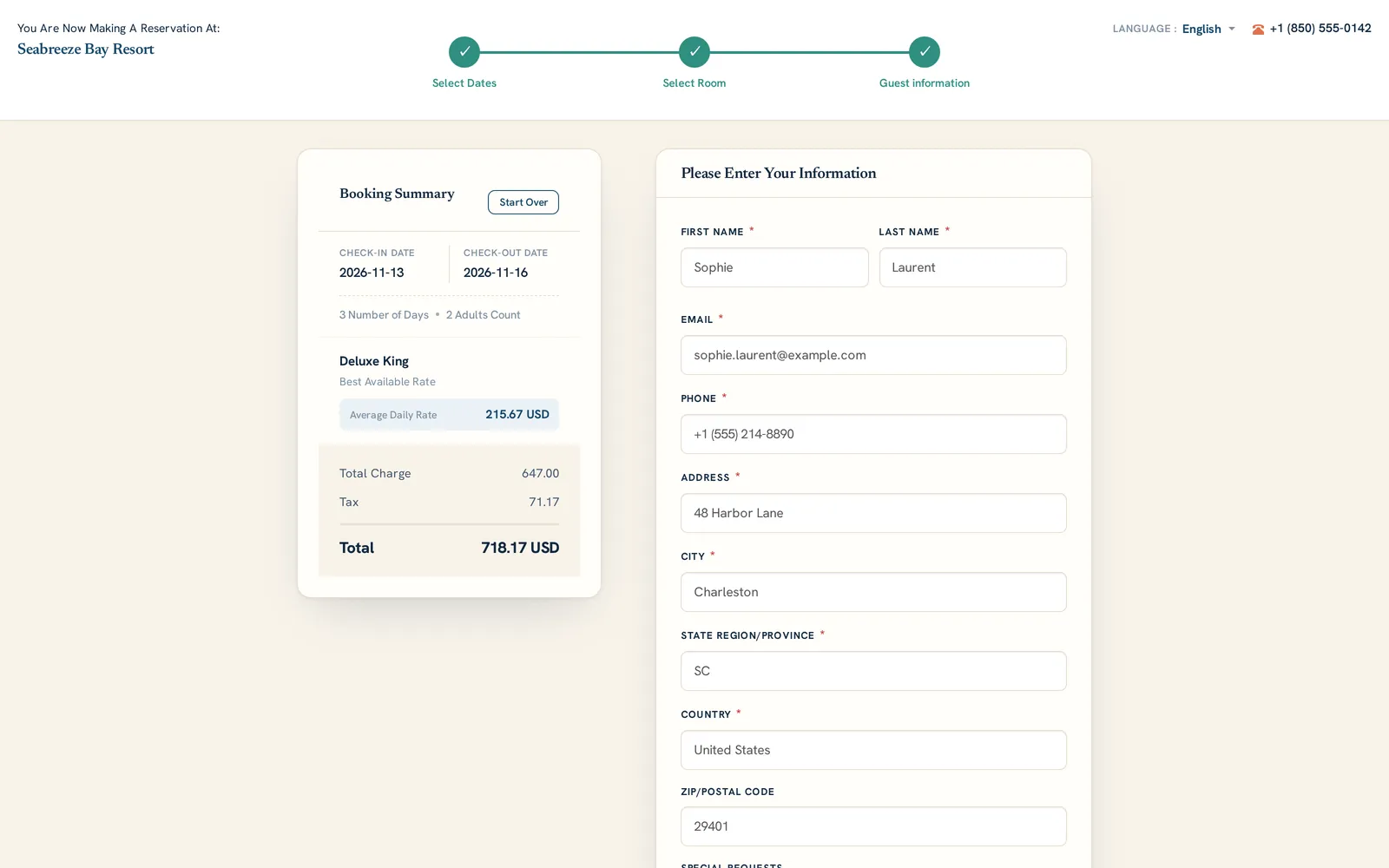1389x868 pixels.
Task: Click the Select Dates step label
Action: tap(464, 83)
